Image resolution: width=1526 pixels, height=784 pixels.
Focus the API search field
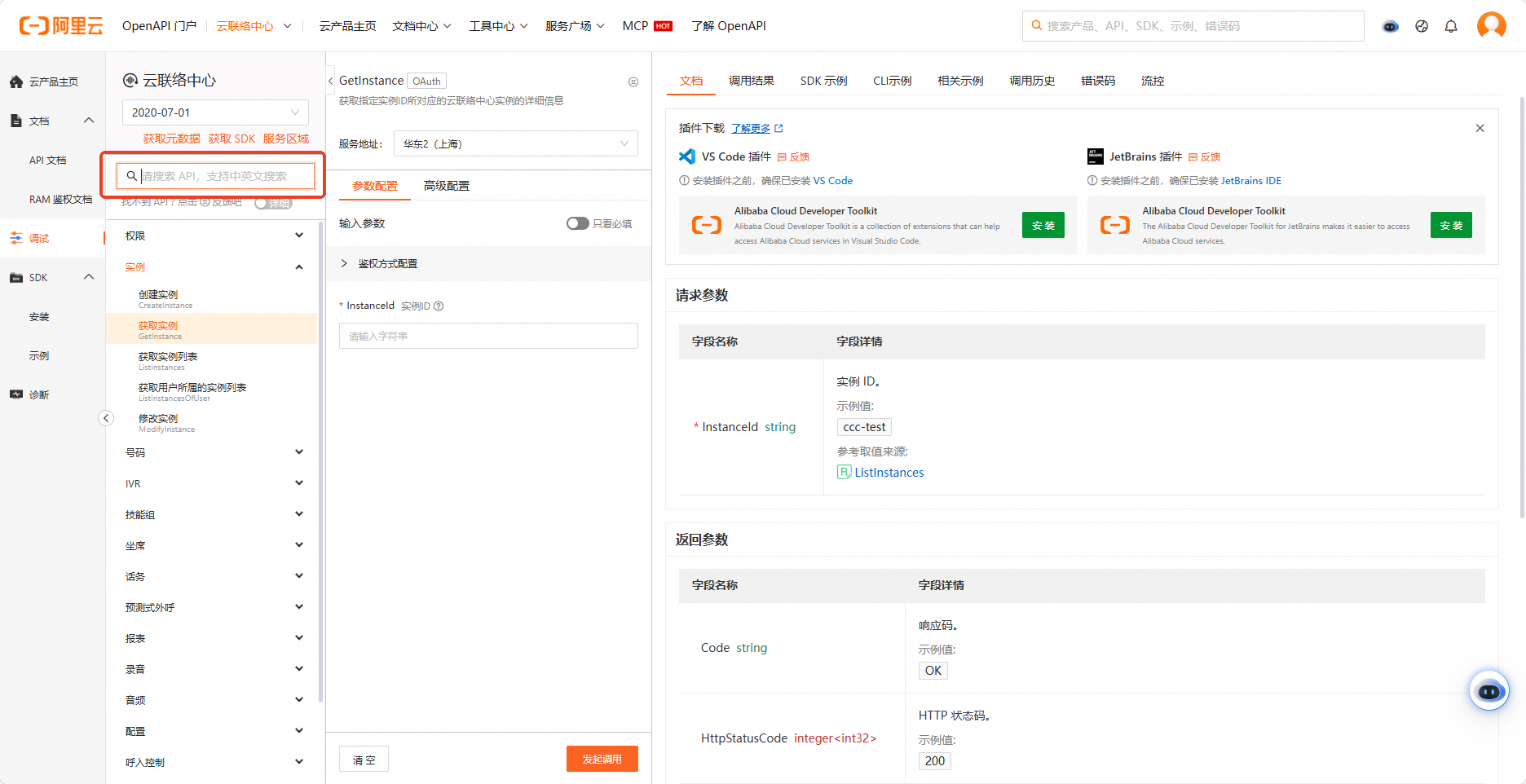pyautogui.click(x=215, y=176)
